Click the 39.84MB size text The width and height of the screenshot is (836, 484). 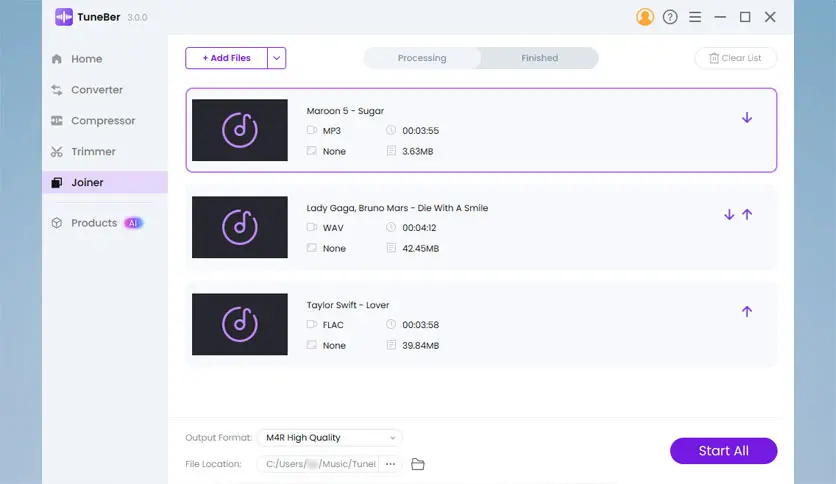click(421, 345)
